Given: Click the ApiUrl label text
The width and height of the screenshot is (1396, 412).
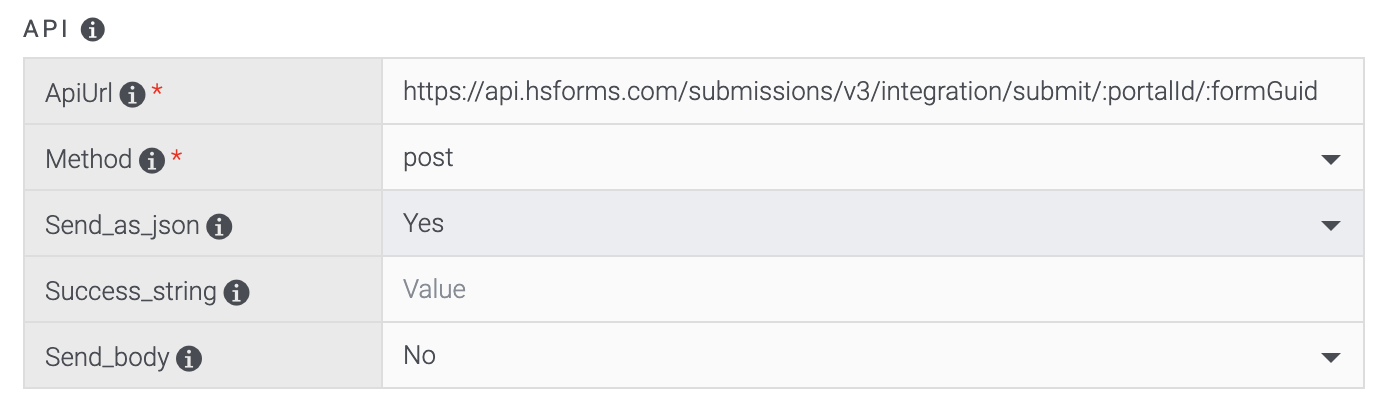Looking at the screenshot, I should point(78,94).
